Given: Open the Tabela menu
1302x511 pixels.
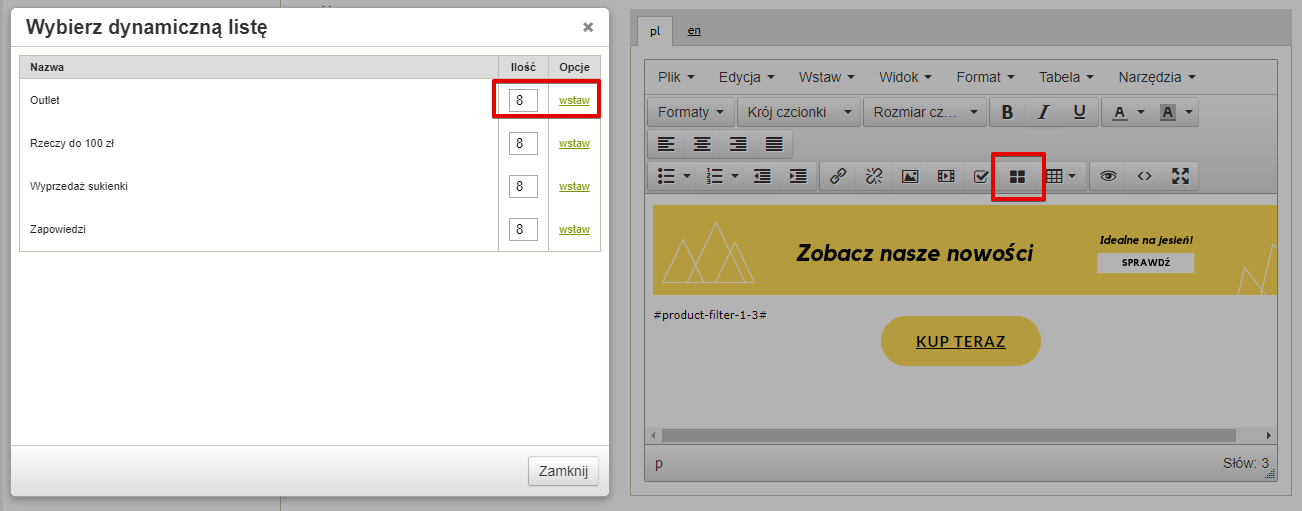Looking at the screenshot, I should pos(1066,77).
